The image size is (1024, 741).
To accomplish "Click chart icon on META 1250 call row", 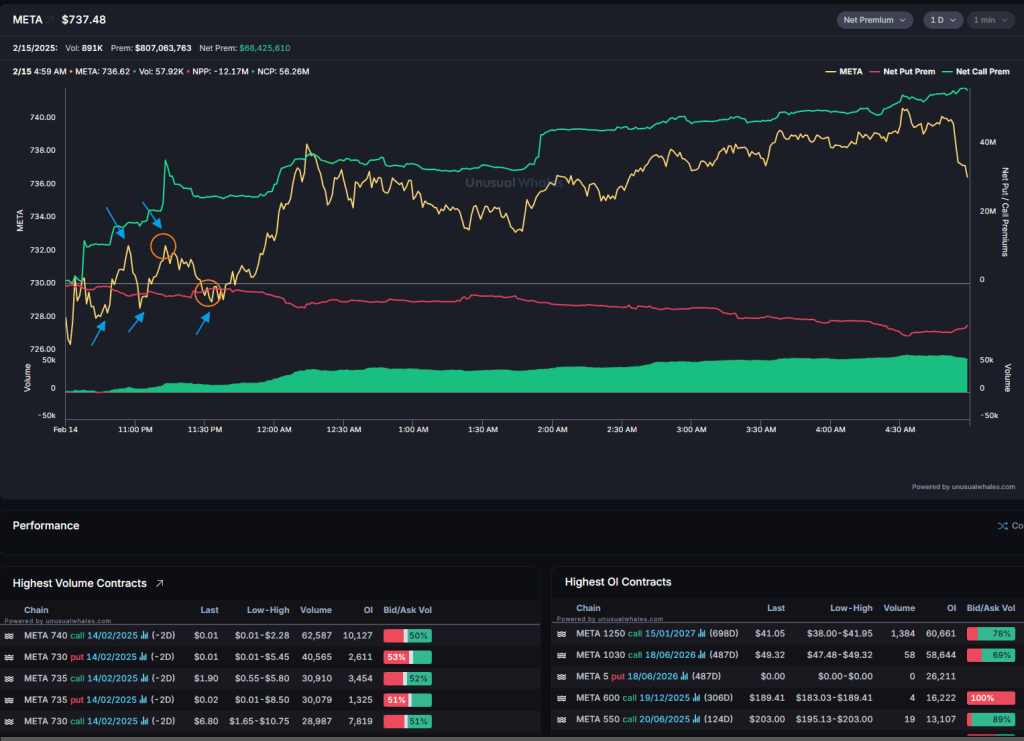I will (699, 633).
